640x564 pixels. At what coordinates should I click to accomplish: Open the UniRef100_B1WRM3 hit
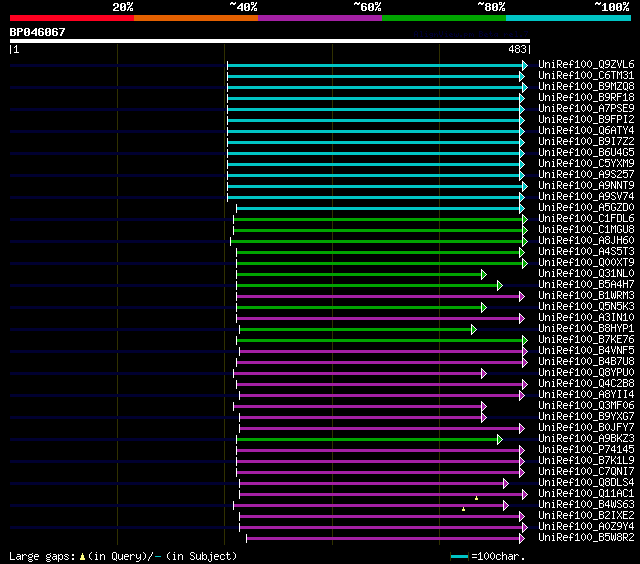point(586,296)
